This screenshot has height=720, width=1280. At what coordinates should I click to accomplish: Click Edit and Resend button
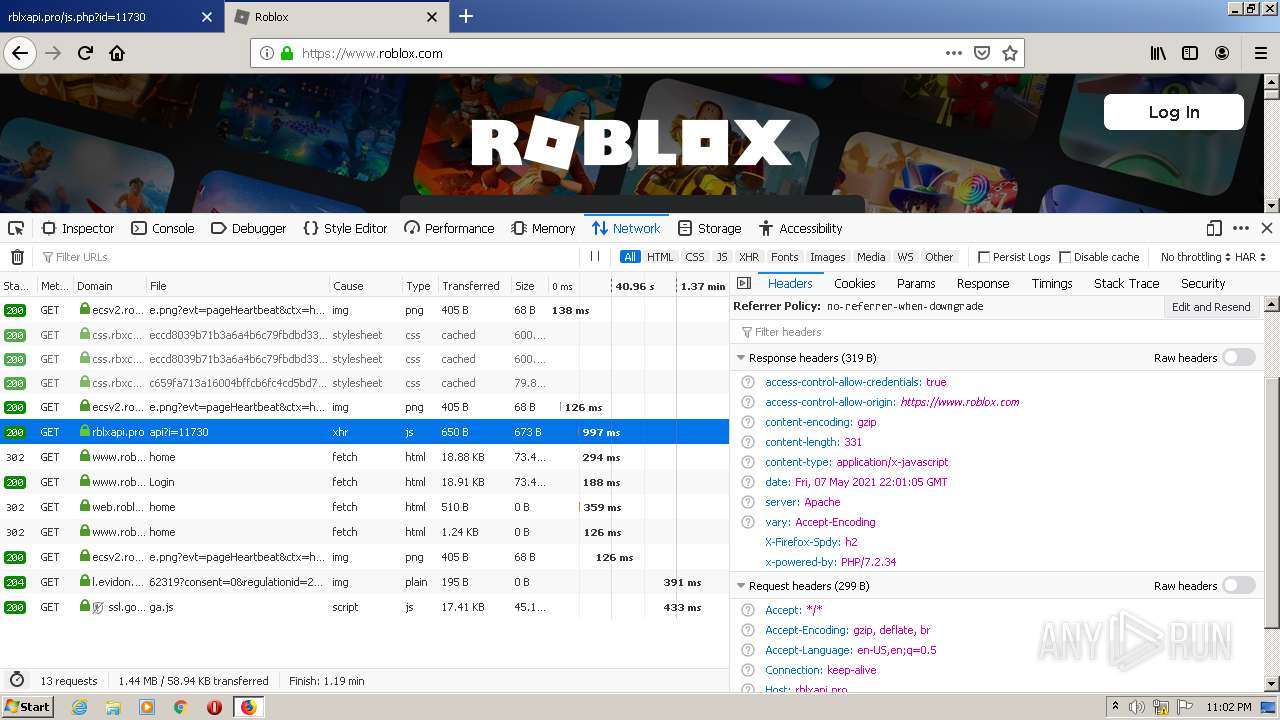[1211, 307]
